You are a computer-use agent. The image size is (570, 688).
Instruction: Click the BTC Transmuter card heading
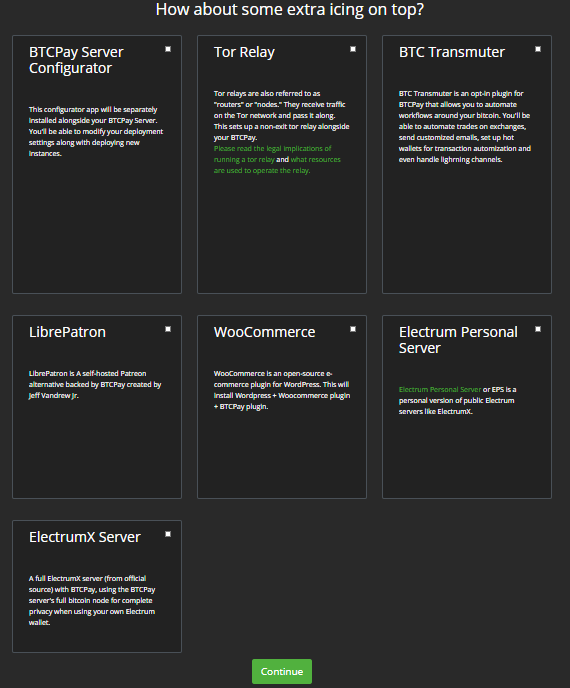pyautogui.click(x=452, y=52)
